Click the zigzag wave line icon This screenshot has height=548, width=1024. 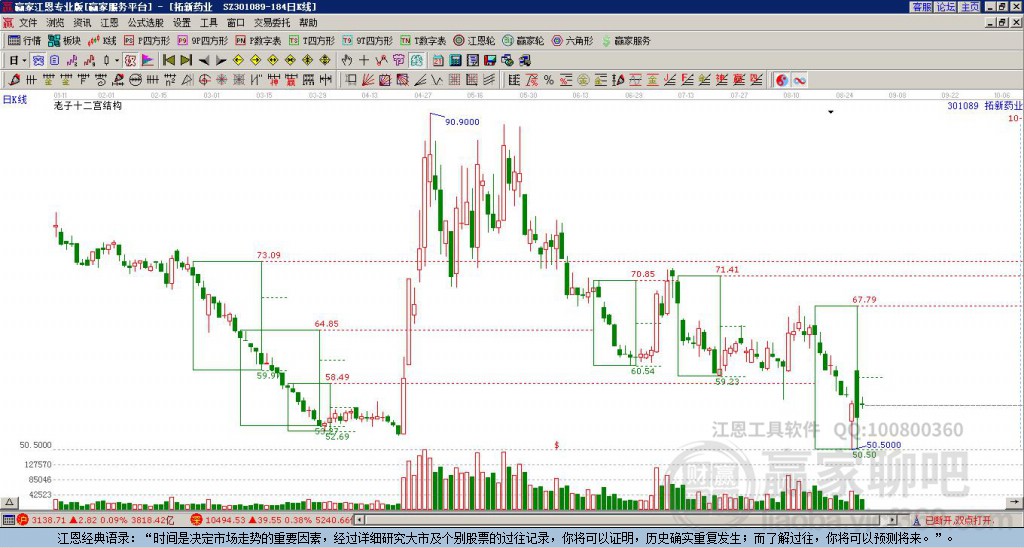437,80
